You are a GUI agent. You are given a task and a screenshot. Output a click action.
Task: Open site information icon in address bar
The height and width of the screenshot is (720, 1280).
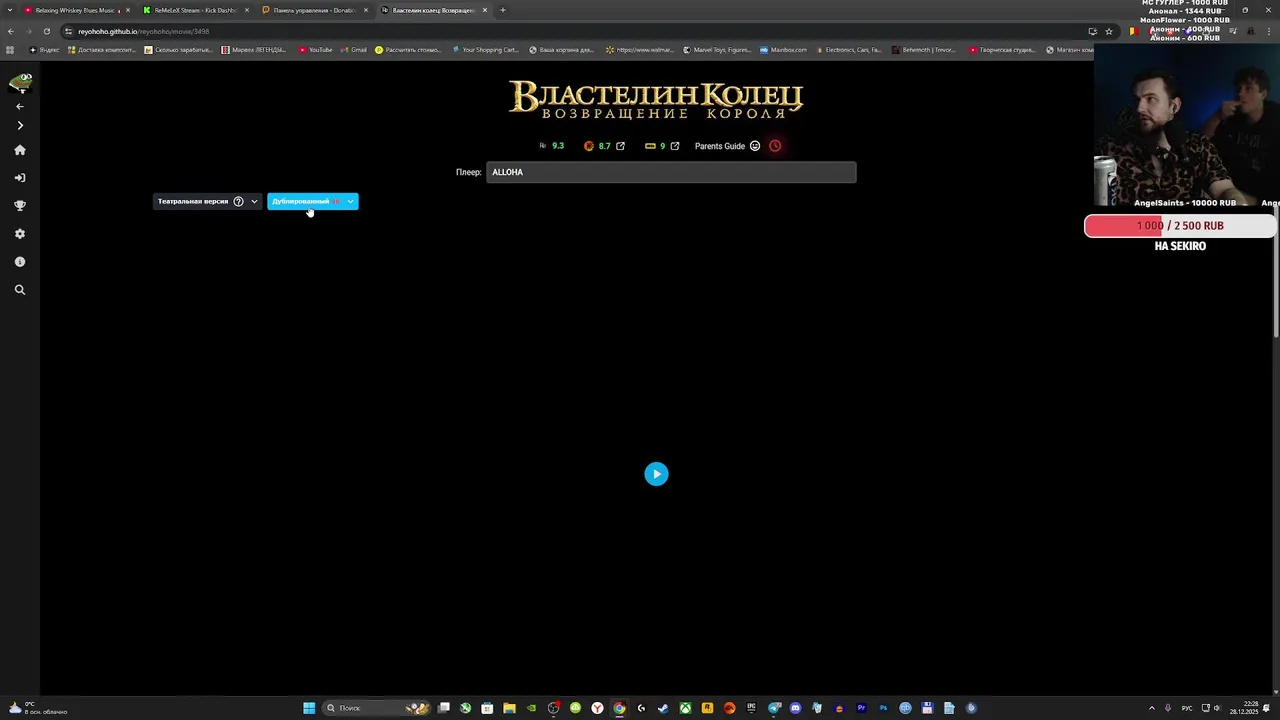(68, 31)
